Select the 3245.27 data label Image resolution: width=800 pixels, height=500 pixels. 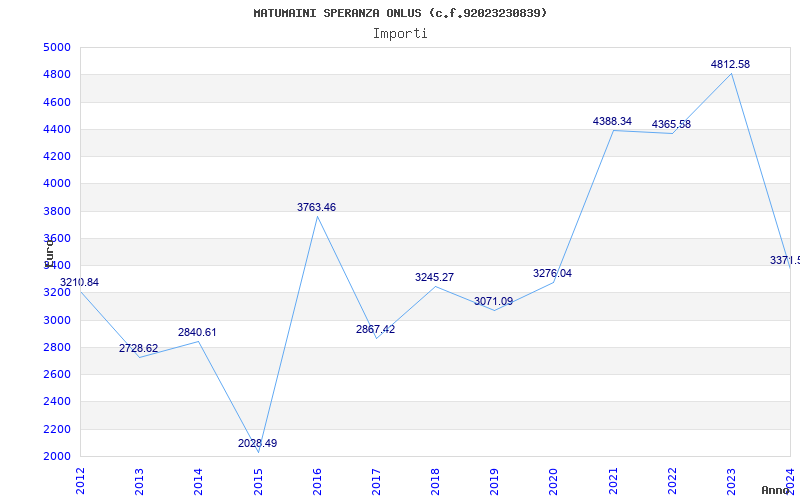click(x=435, y=278)
